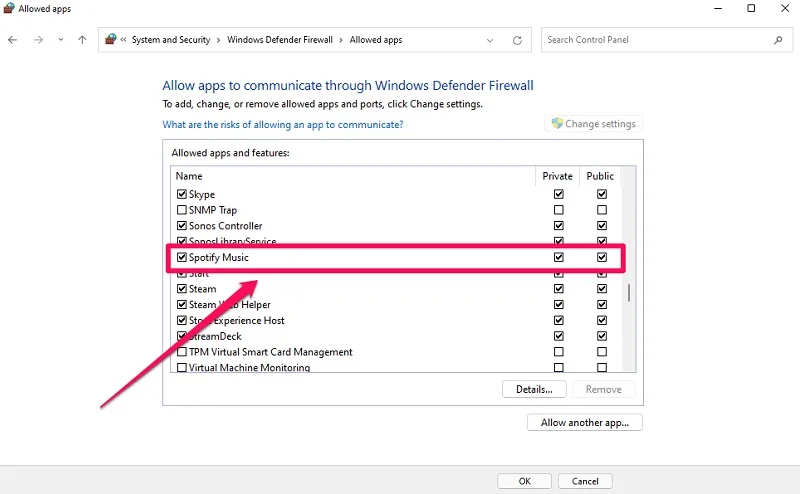This screenshot has height=494, width=800.
Task: Toggle Steam Public network checkbox
Action: [x=602, y=289]
